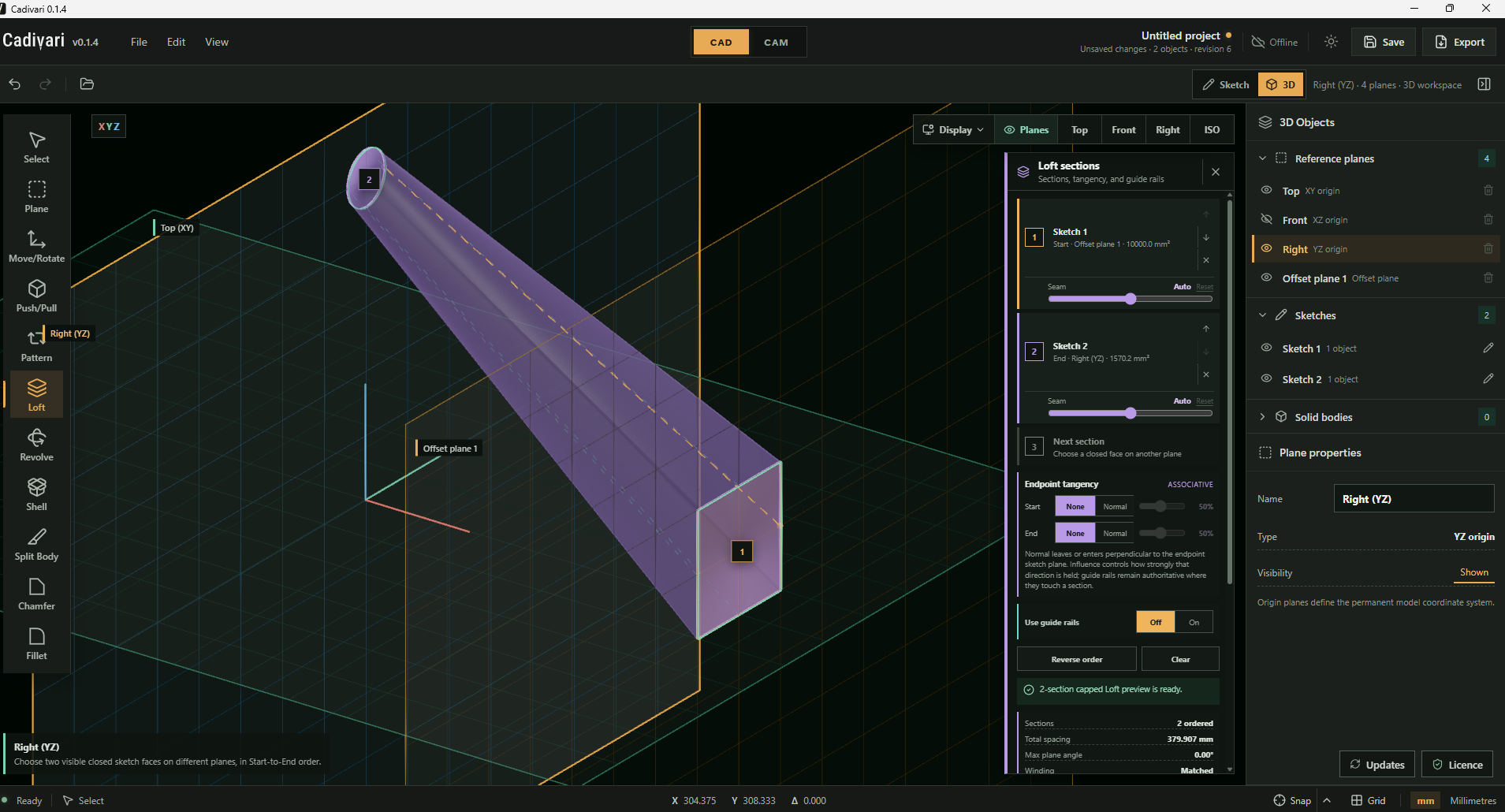The height and width of the screenshot is (812, 1505).
Task: Turn guide rails On
Action: coord(1194,622)
